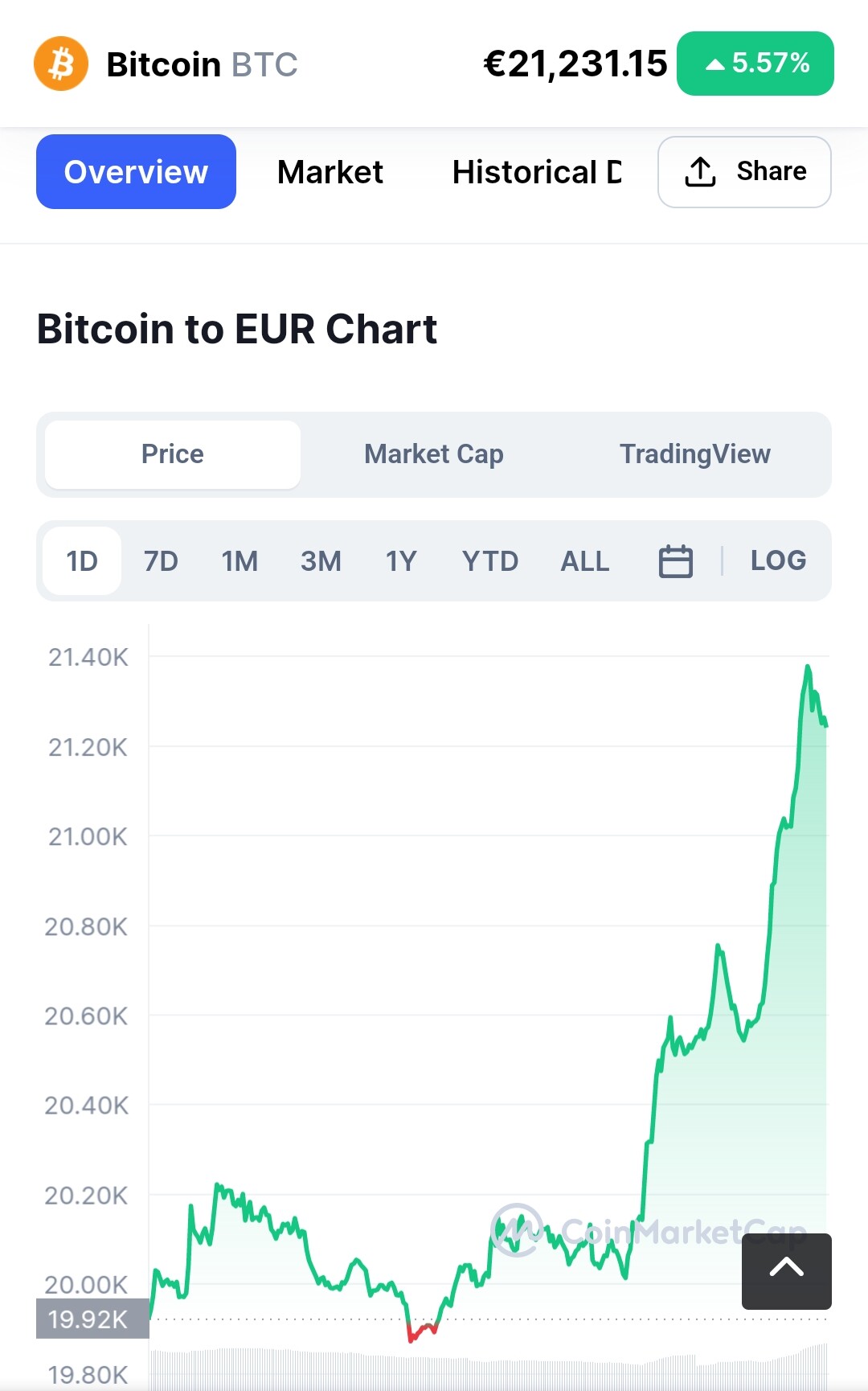The image size is (868, 1391).
Task: Select the 1M time range
Action: [x=240, y=561]
